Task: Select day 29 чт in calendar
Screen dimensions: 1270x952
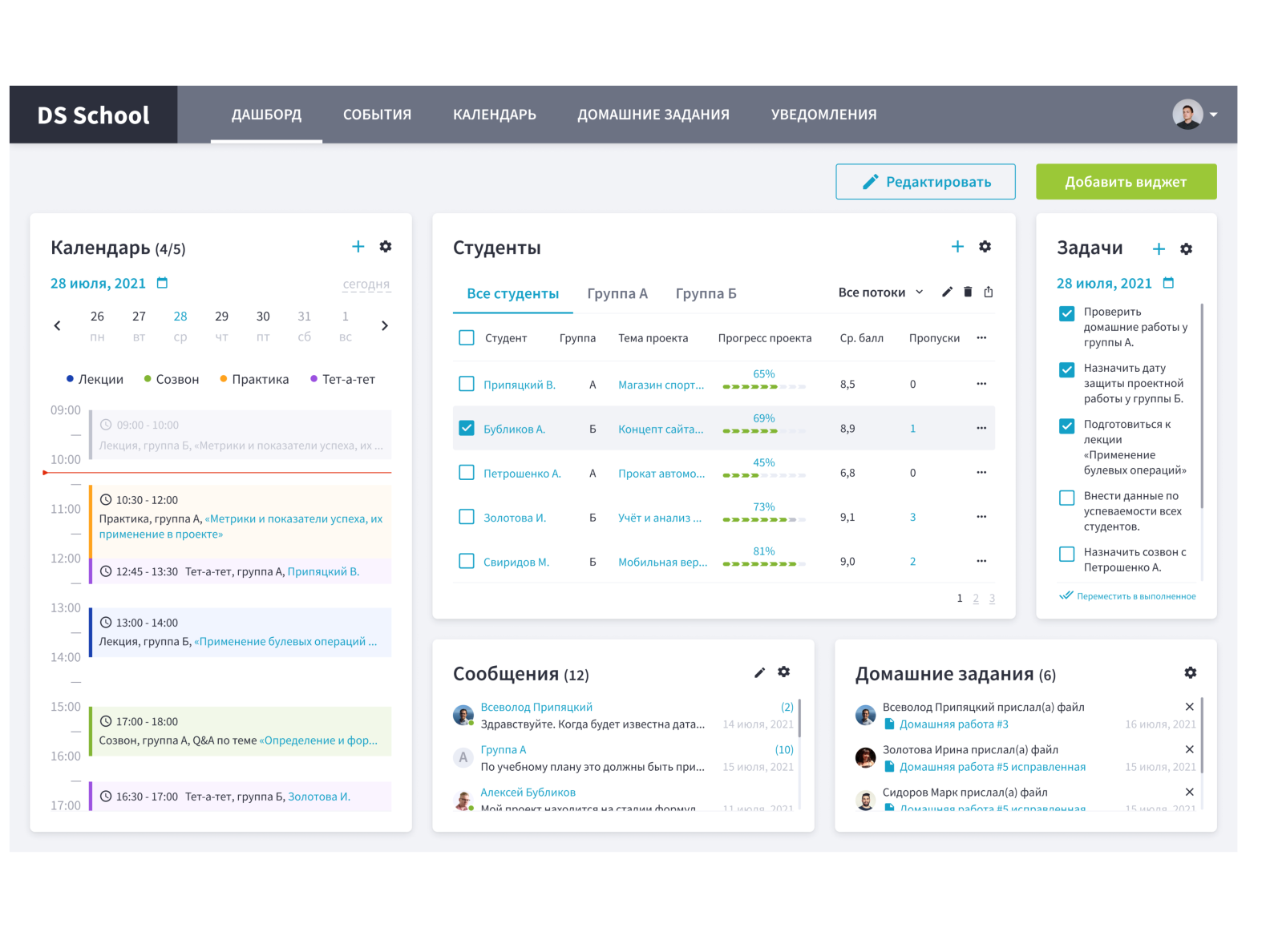Action: [222, 326]
